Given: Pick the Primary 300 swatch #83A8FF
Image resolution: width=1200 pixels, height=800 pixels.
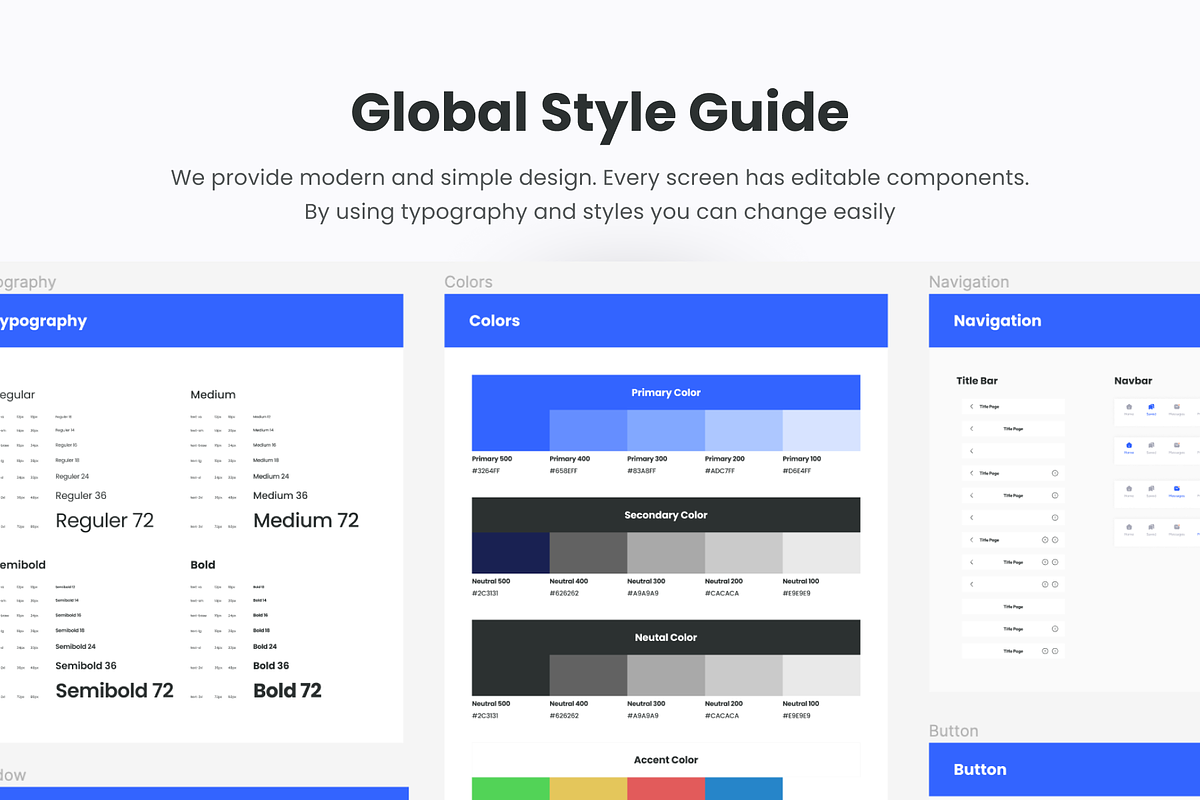Looking at the screenshot, I should tap(666, 430).
